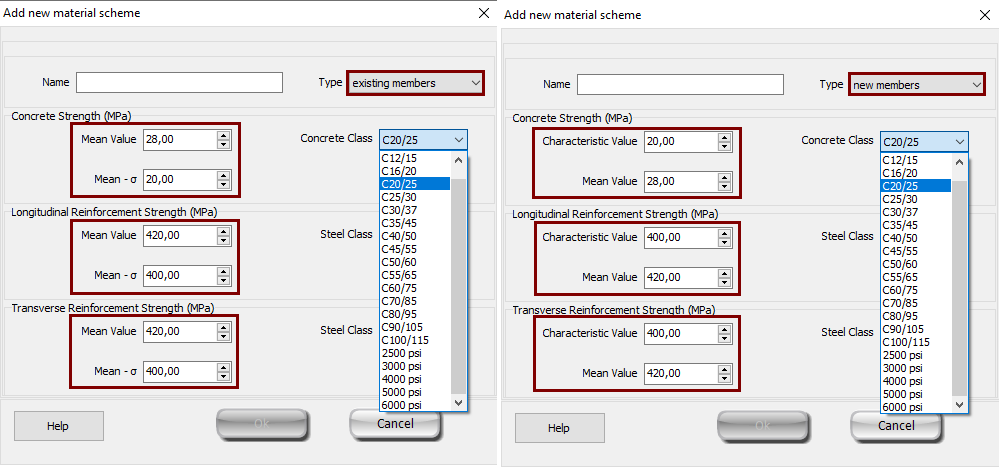This screenshot has width=999, height=467.
Task: Select C50/60 in the new members dialog list
Action: [901, 263]
